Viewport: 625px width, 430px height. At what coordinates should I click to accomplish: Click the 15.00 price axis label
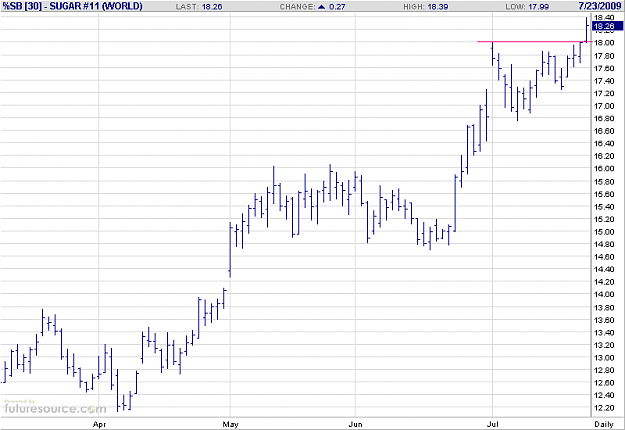[x=604, y=232]
